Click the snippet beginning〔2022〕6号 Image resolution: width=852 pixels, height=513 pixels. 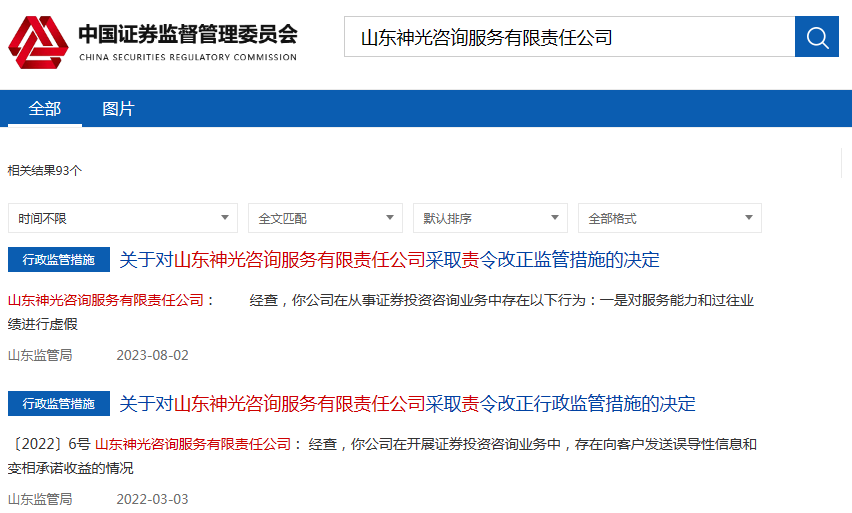pos(383,456)
